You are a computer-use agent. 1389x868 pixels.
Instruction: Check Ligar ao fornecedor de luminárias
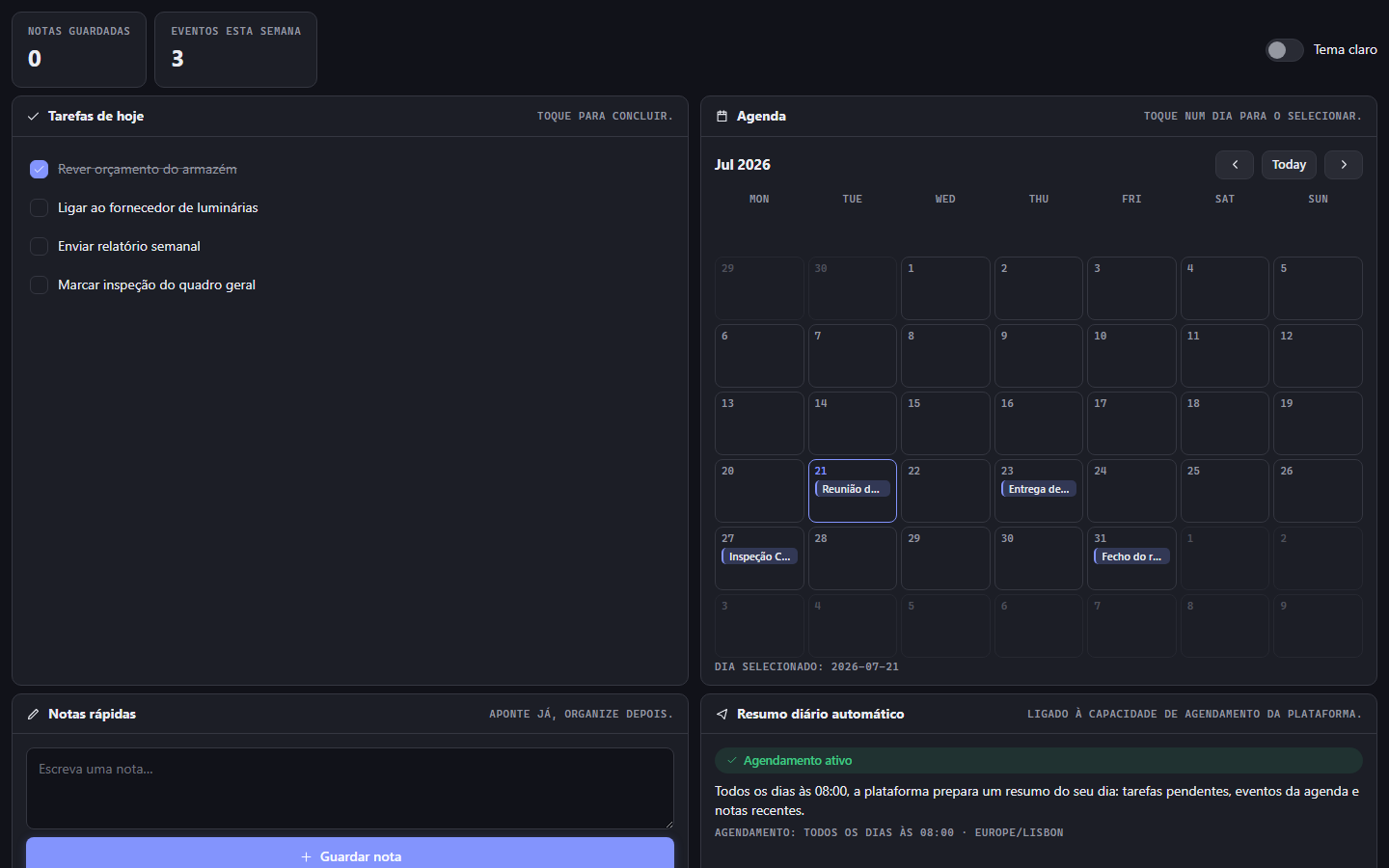click(39, 208)
